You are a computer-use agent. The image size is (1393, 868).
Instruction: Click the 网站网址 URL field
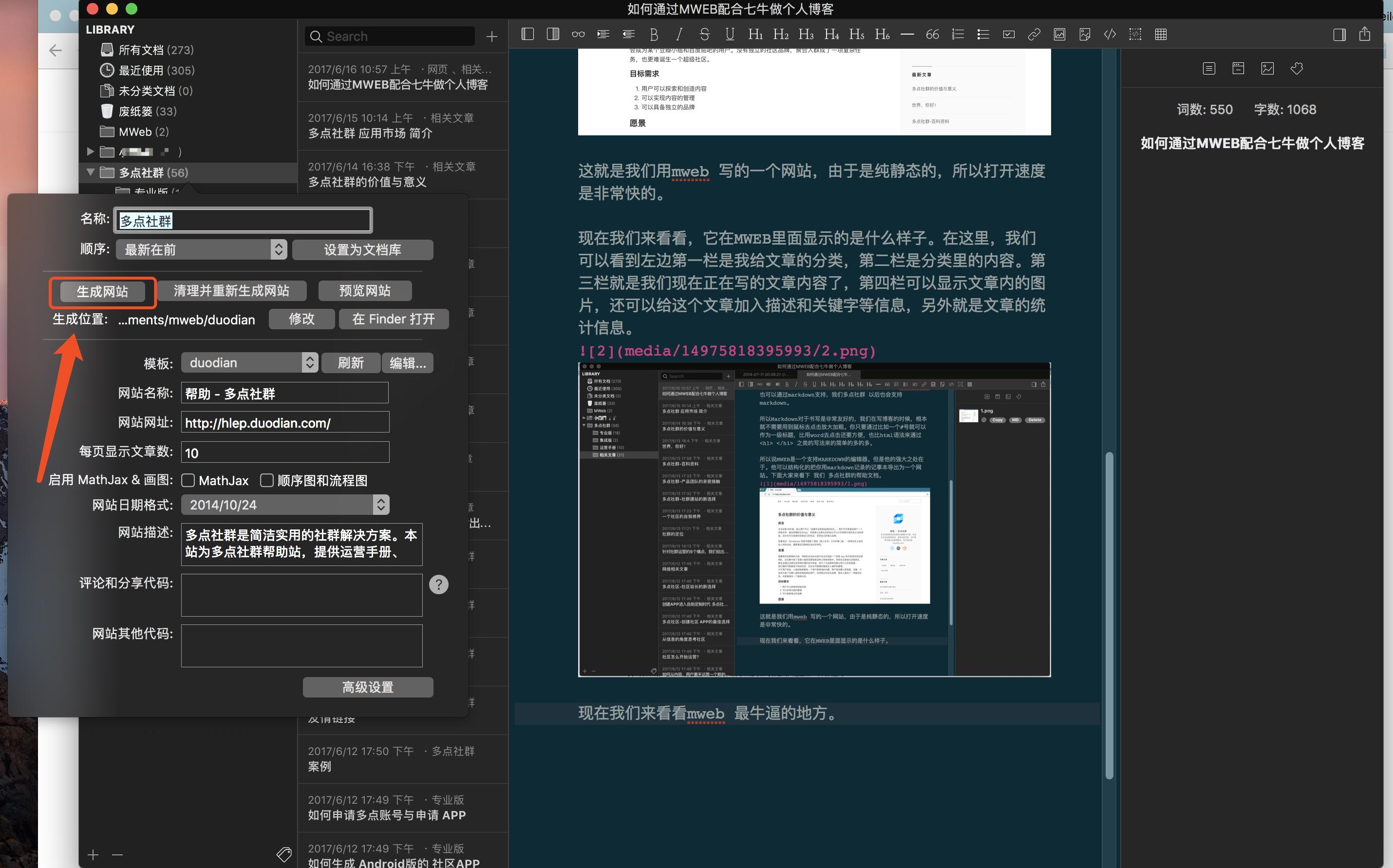284,422
